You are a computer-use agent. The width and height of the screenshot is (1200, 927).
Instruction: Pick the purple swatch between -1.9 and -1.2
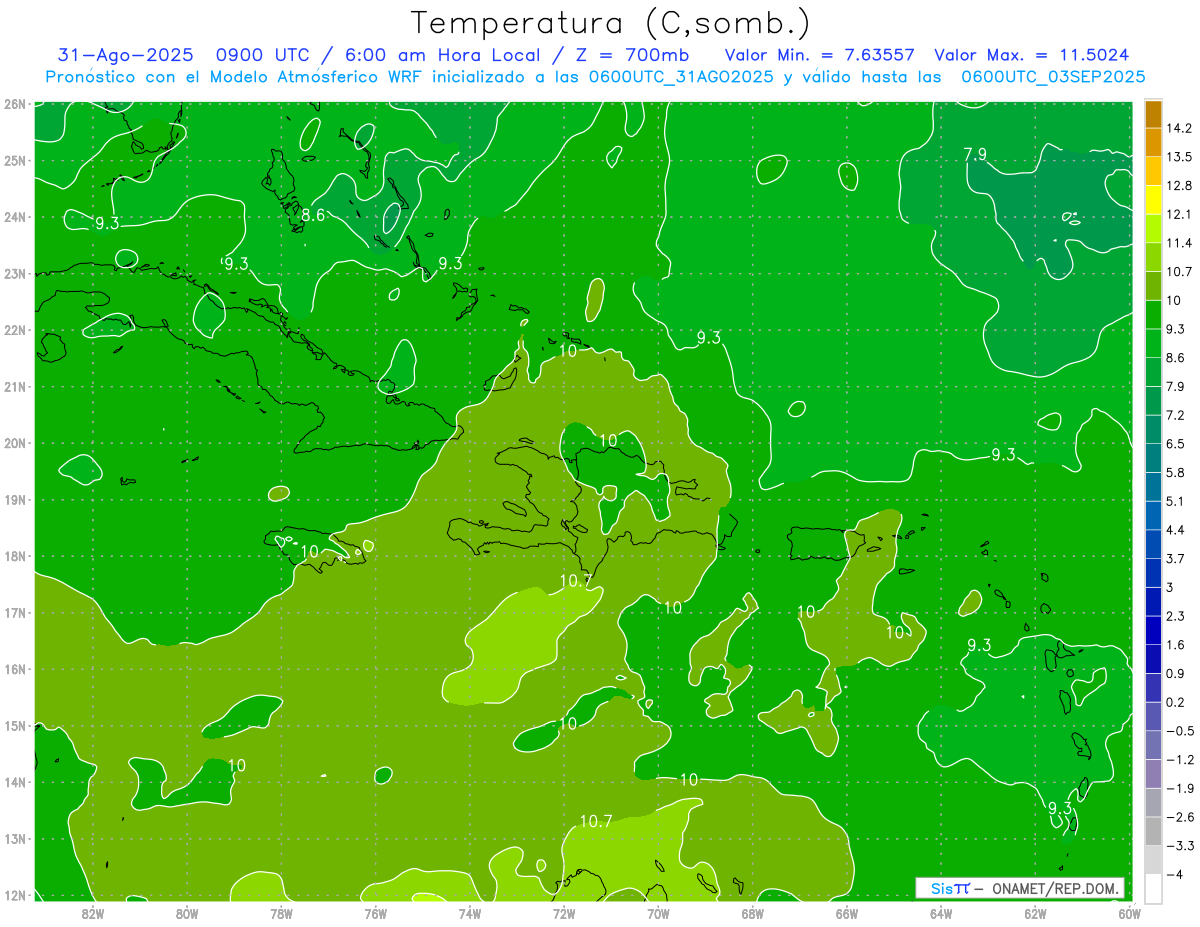1153,774
